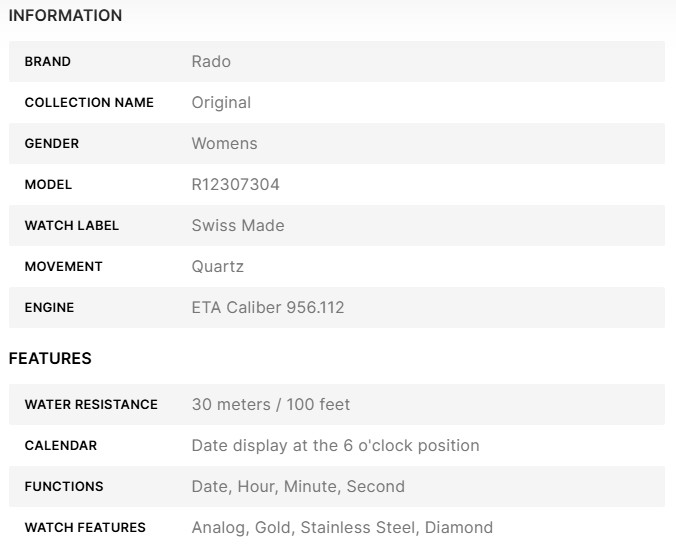Click the Original collection name value
The height and width of the screenshot is (558, 676).
pyautogui.click(x=221, y=103)
